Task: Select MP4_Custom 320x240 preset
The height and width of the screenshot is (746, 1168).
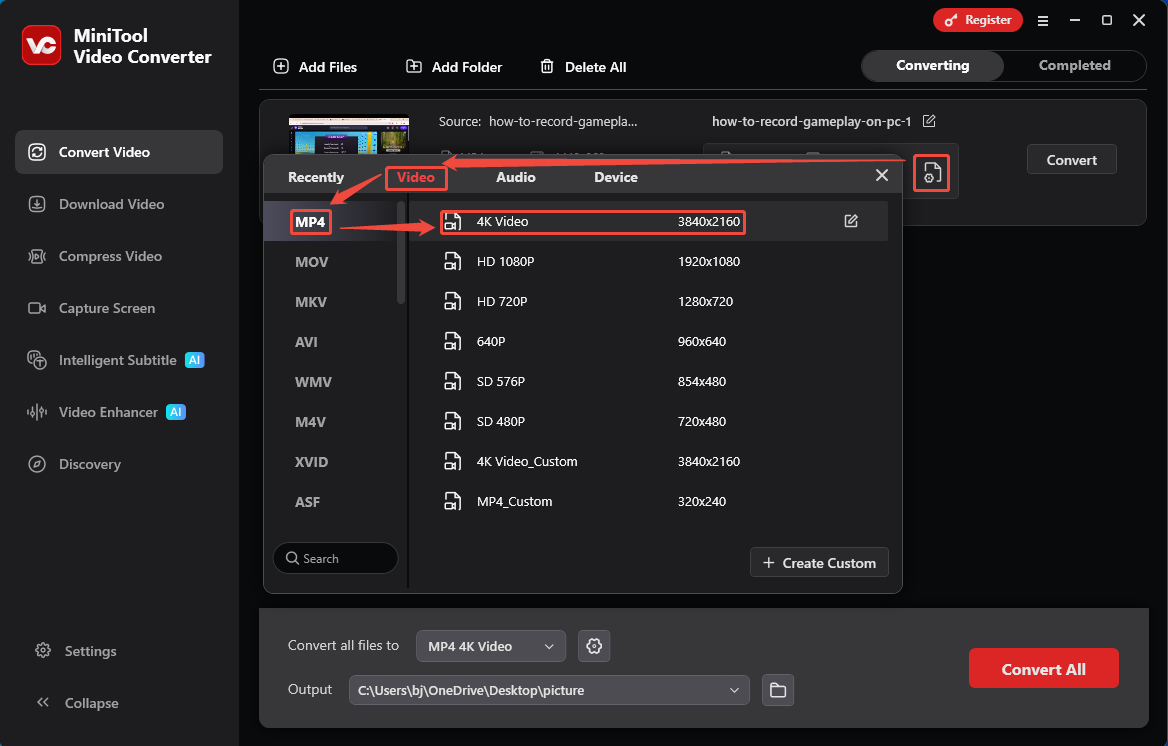Action: tap(649, 502)
